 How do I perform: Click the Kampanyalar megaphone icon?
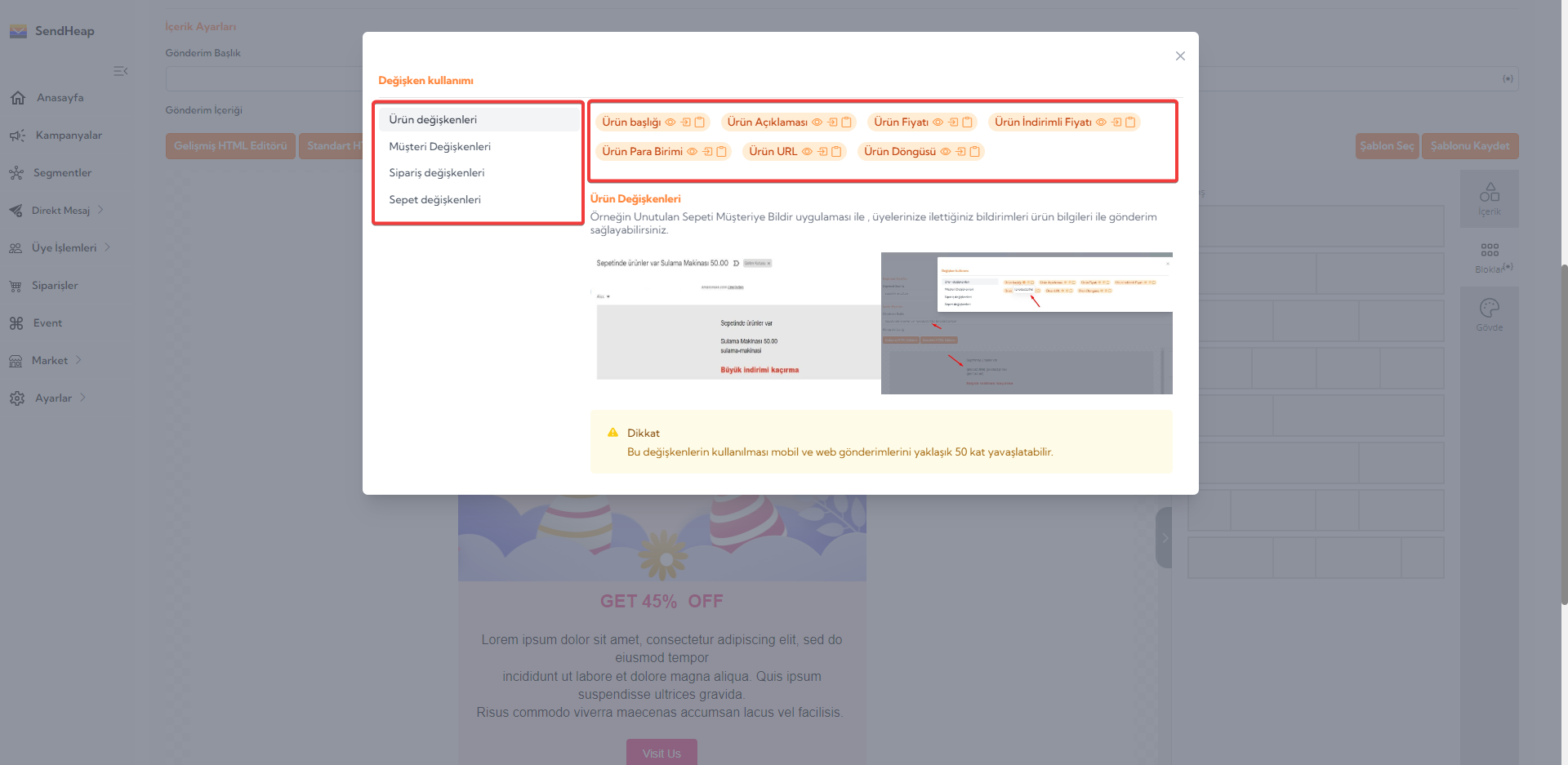tap(17, 136)
